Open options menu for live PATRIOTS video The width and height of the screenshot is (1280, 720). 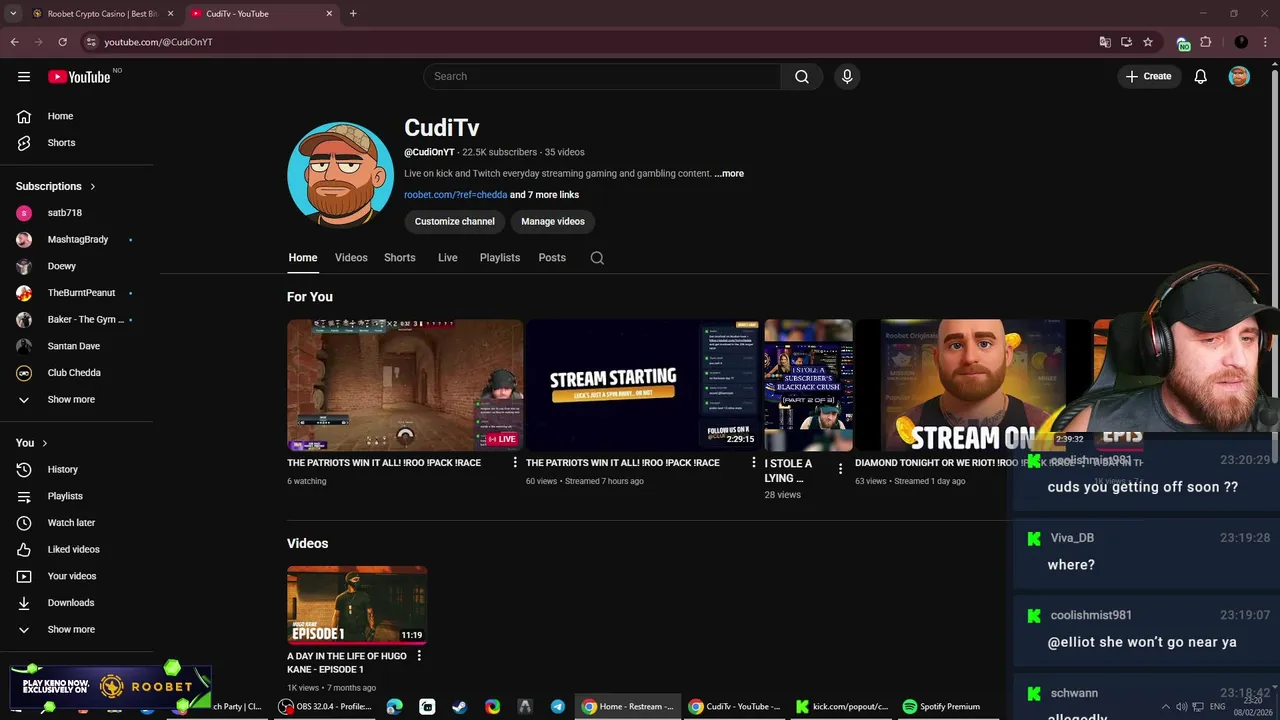(x=515, y=463)
